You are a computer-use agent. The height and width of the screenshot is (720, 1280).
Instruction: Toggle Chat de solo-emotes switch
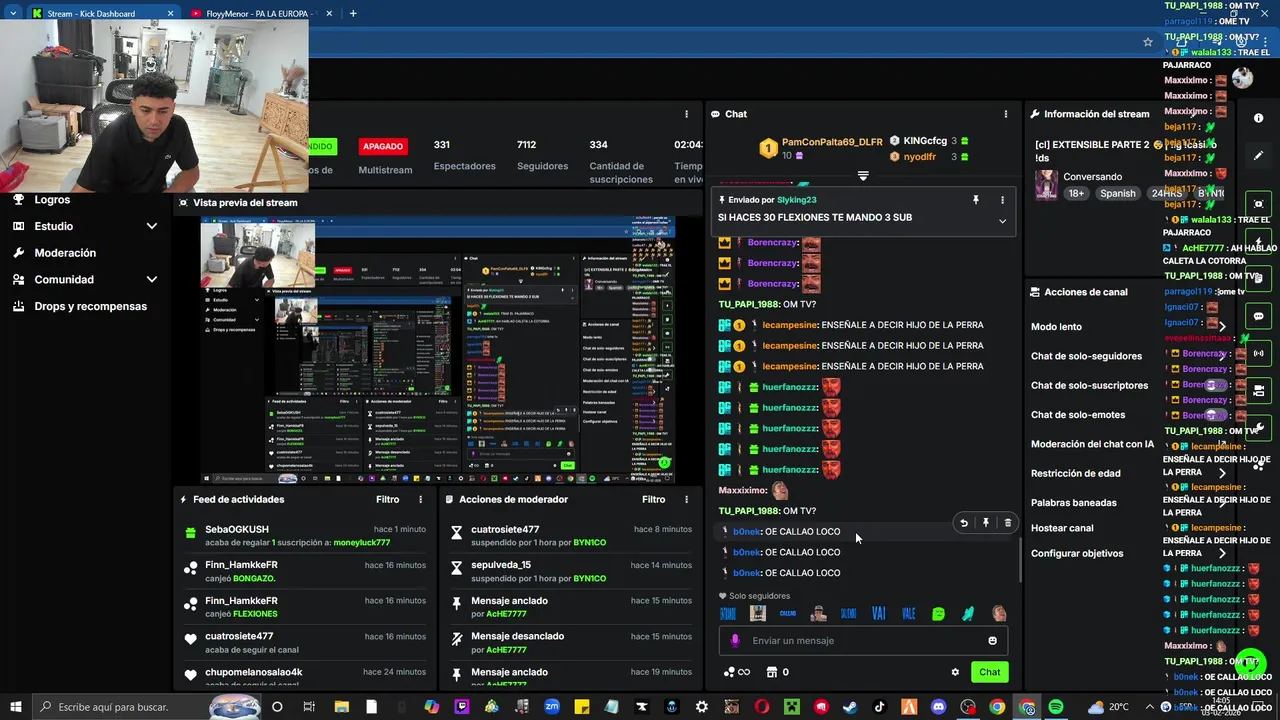click(x=1215, y=414)
